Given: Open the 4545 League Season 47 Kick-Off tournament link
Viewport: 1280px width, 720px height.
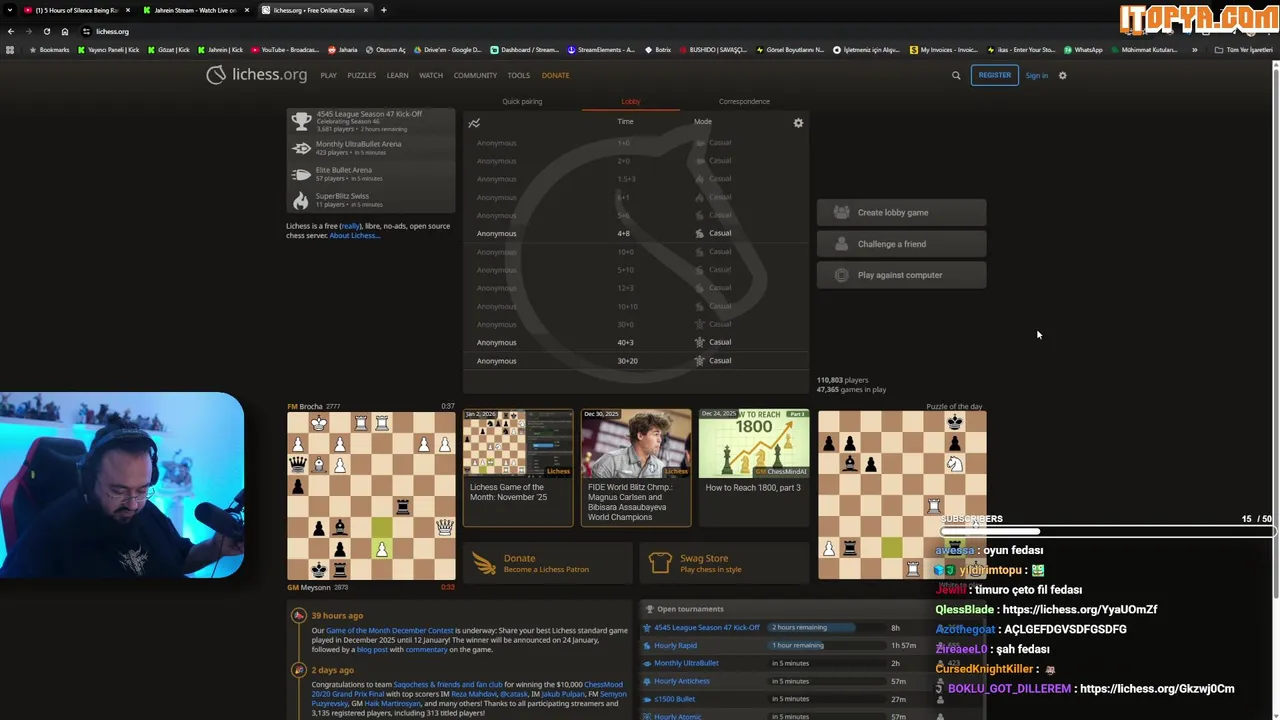Looking at the screenshot, I should [x=707, y=627].
